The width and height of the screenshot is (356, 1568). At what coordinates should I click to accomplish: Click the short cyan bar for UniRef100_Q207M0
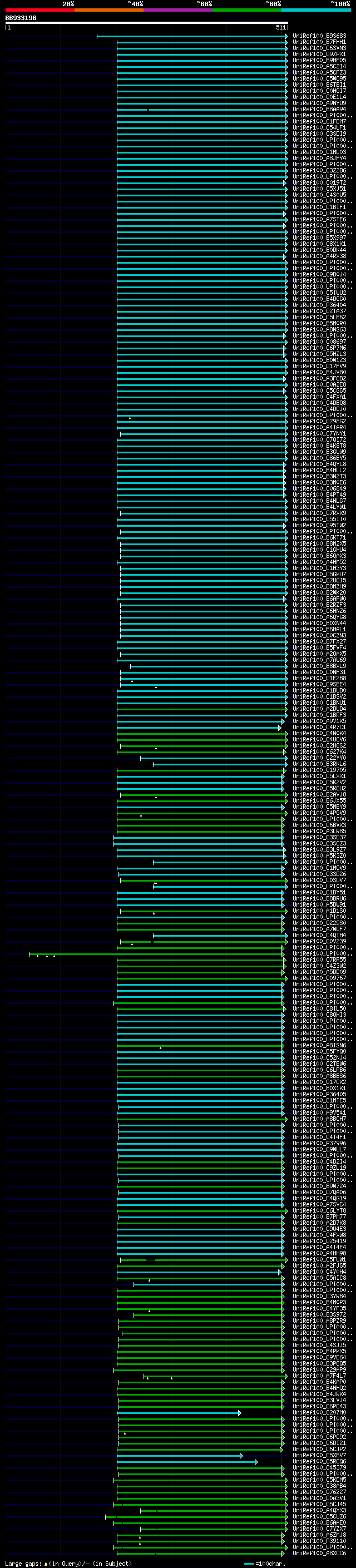(x=179, y=1413)
